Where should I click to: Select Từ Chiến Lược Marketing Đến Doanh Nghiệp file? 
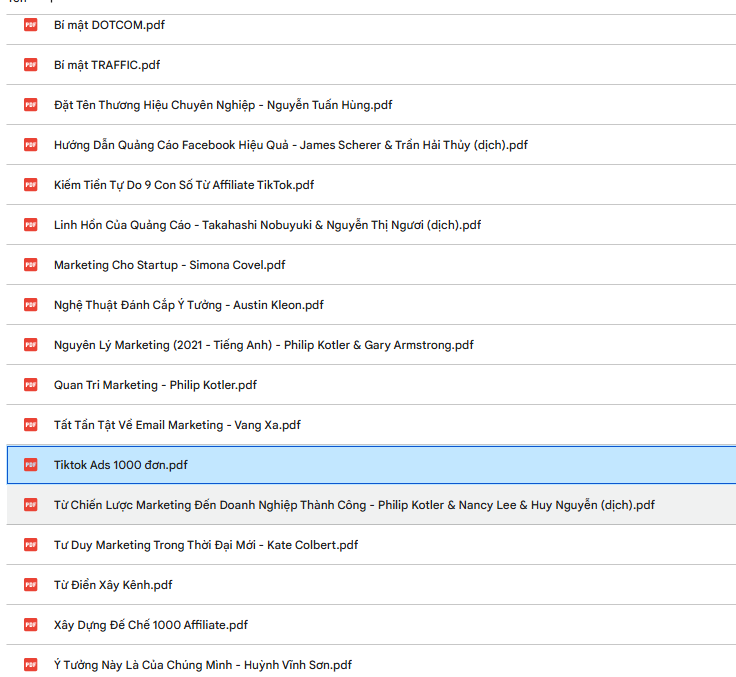354,505
